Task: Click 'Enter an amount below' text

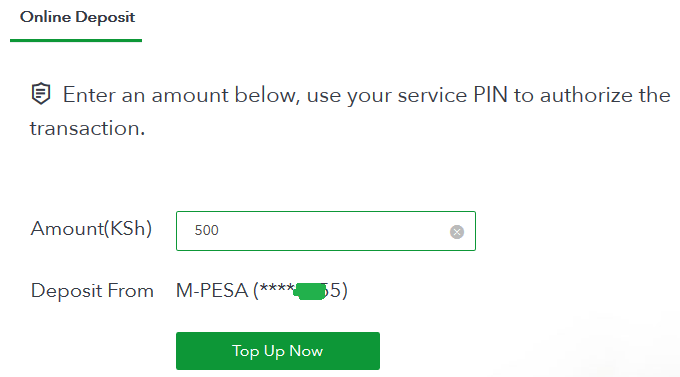Action: 181,95
